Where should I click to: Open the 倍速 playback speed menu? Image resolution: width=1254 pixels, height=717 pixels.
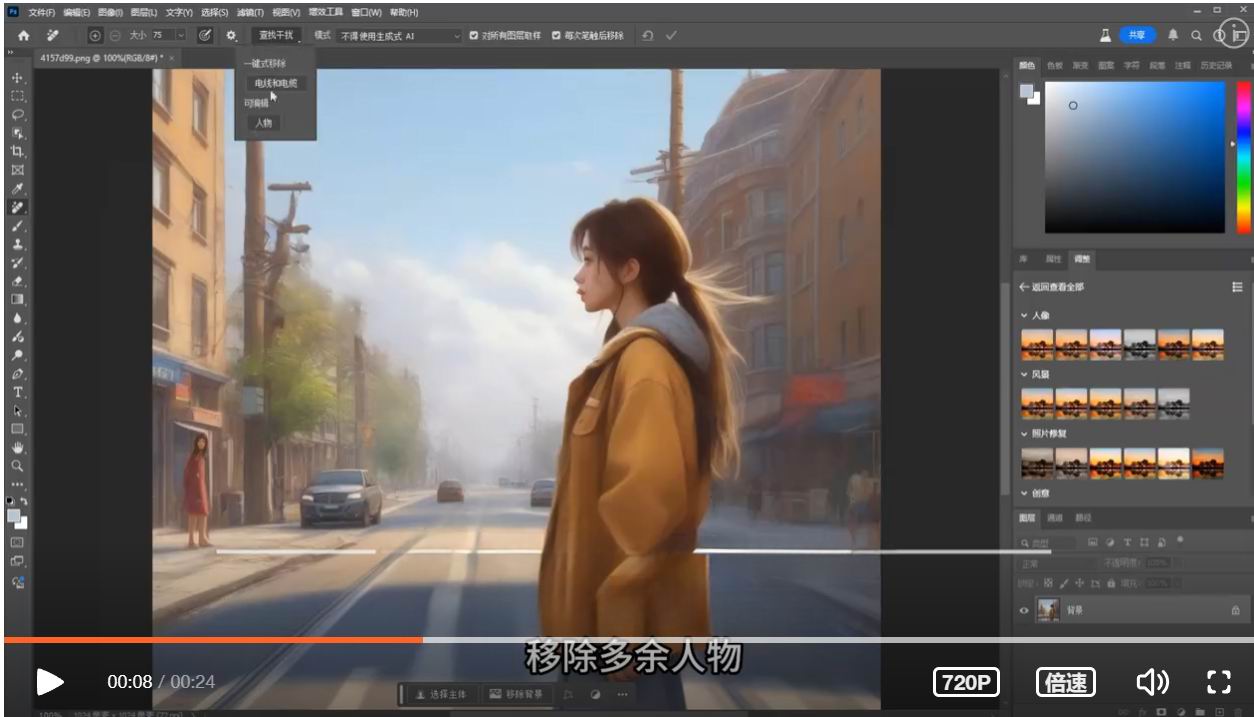point(1065,682)
